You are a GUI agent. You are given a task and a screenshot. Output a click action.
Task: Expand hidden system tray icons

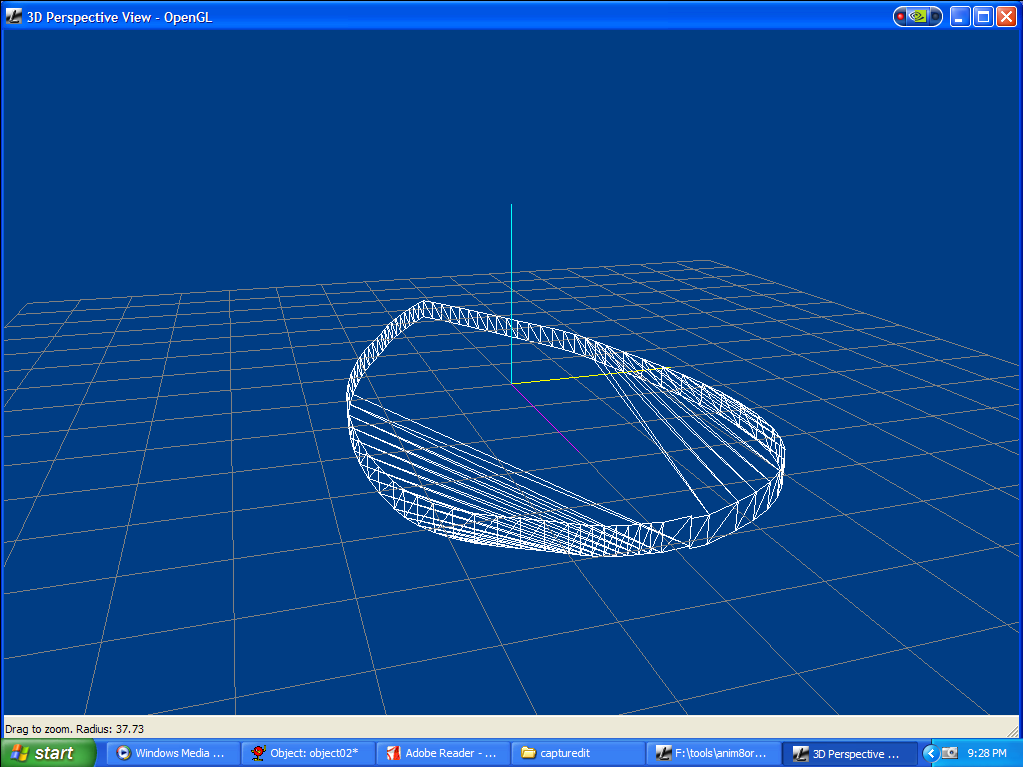pyautogui.click(x=930, y=753)
